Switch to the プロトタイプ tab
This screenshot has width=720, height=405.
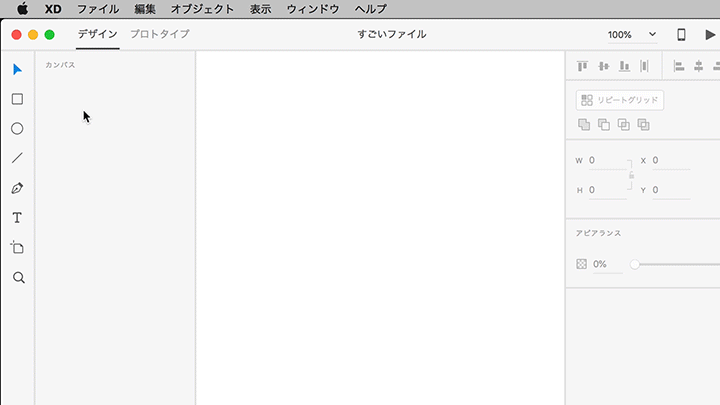(160, 34)
